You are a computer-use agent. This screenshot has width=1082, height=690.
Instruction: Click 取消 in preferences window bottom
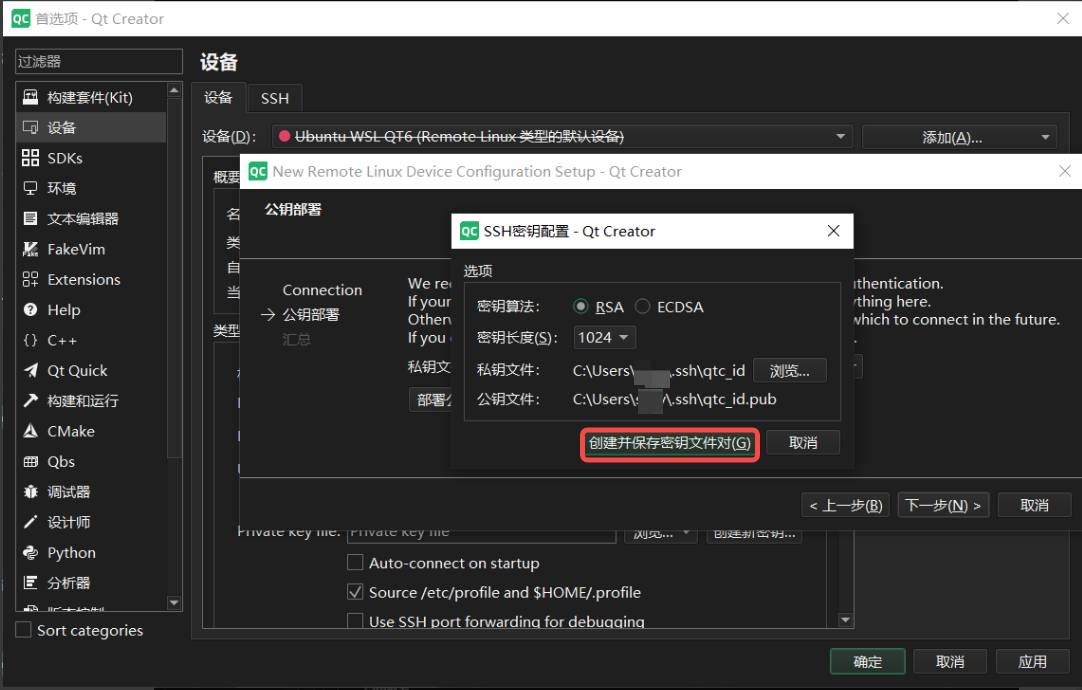click(950, 662)
